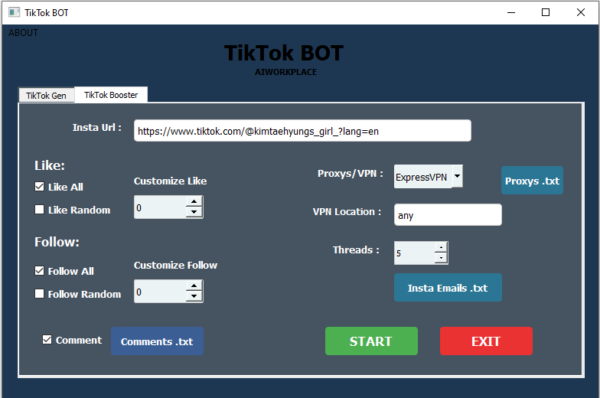Increase the Threads count
The width and height of the screenshot is (600, 398).
click(441, 248)
